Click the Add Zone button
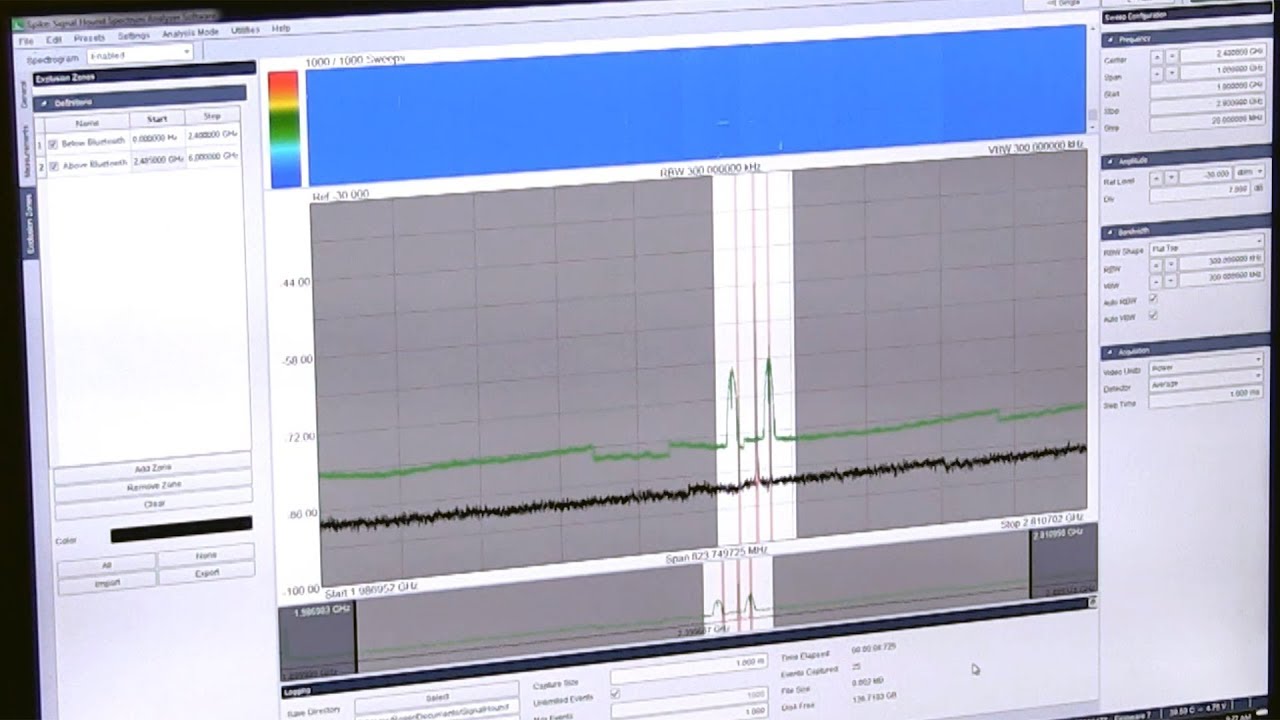 152,468
